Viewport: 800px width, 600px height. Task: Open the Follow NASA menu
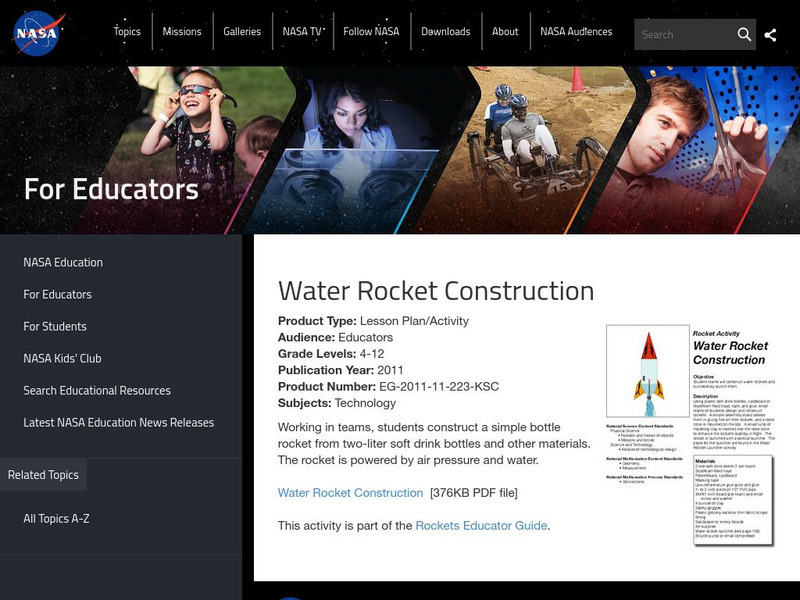tap(371, 32)
